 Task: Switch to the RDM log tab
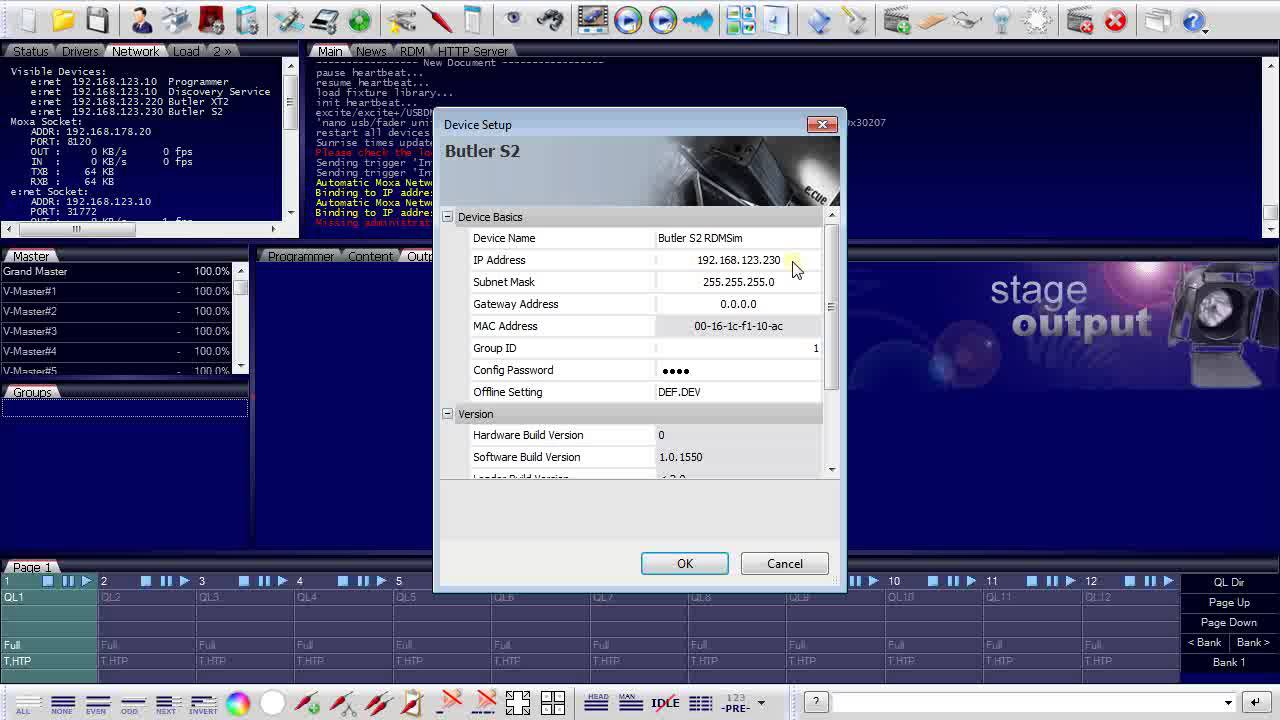(412, 51)
